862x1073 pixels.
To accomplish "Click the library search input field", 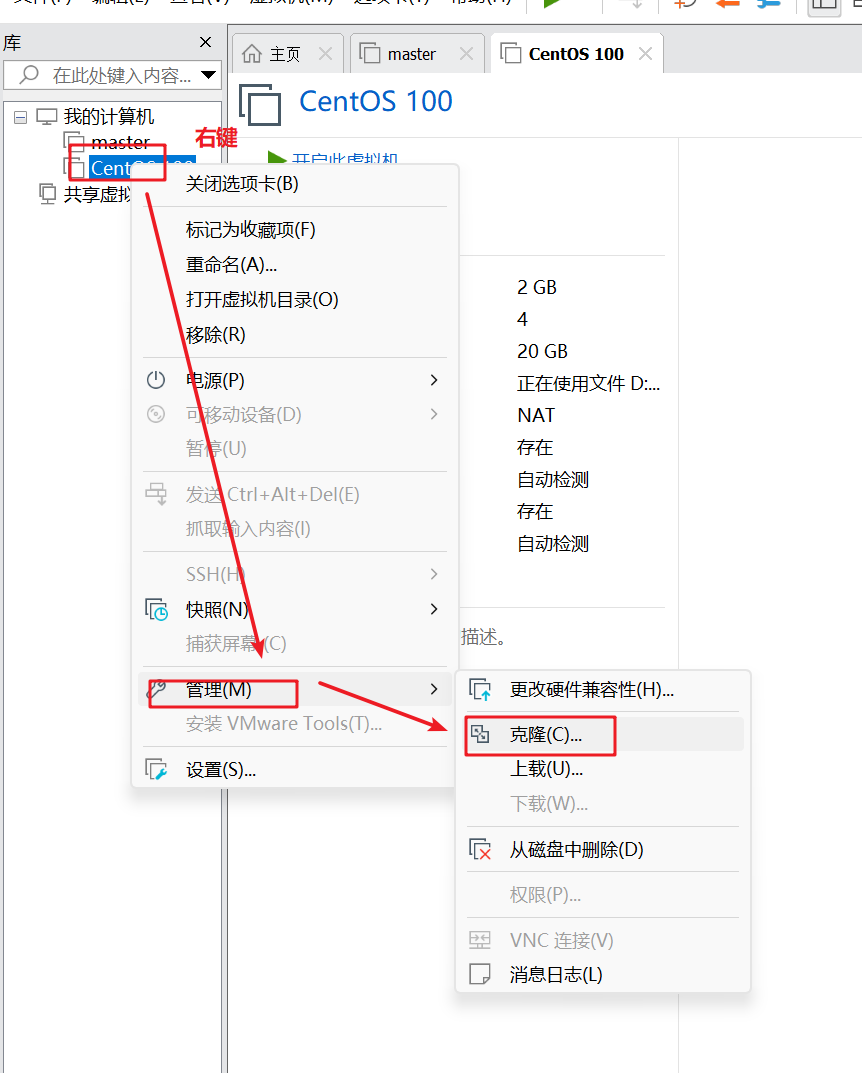I will (113, 75).
